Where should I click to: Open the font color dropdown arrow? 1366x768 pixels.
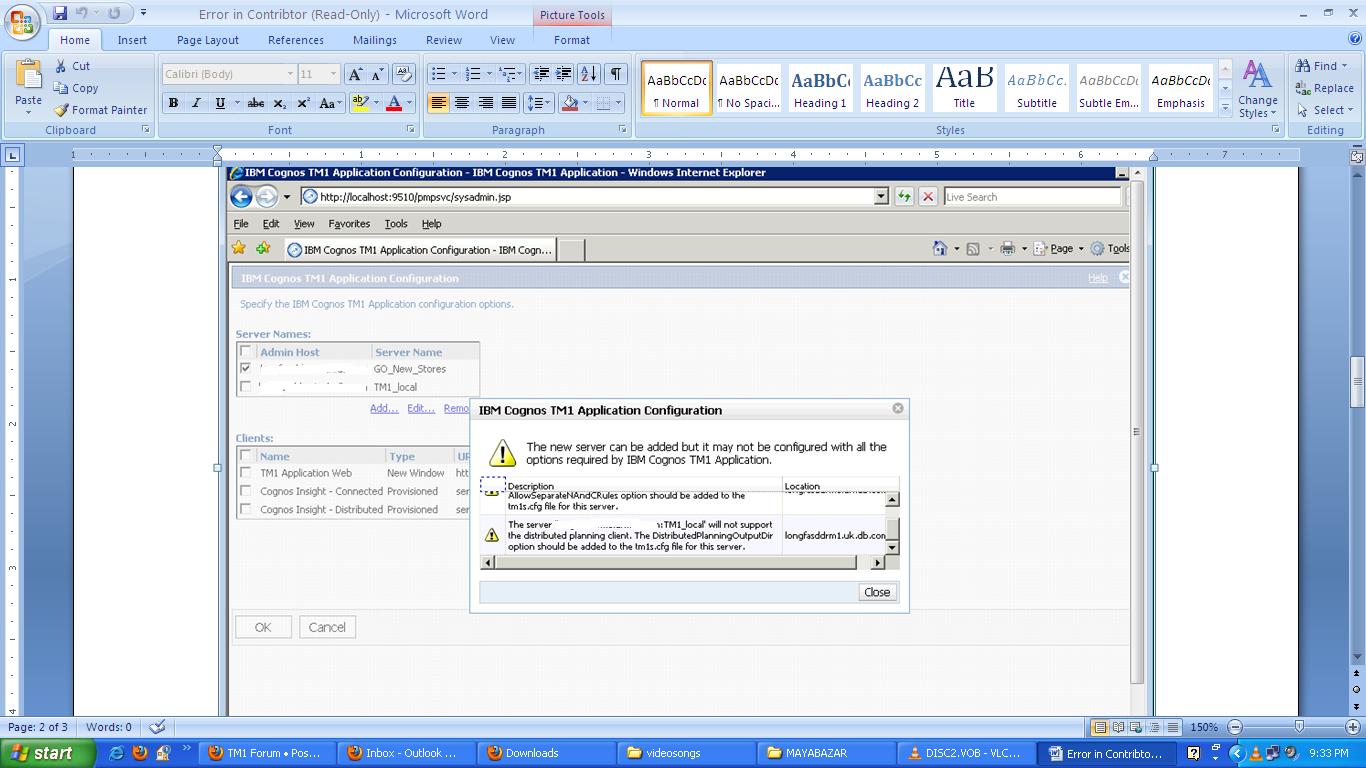point(409,103)
